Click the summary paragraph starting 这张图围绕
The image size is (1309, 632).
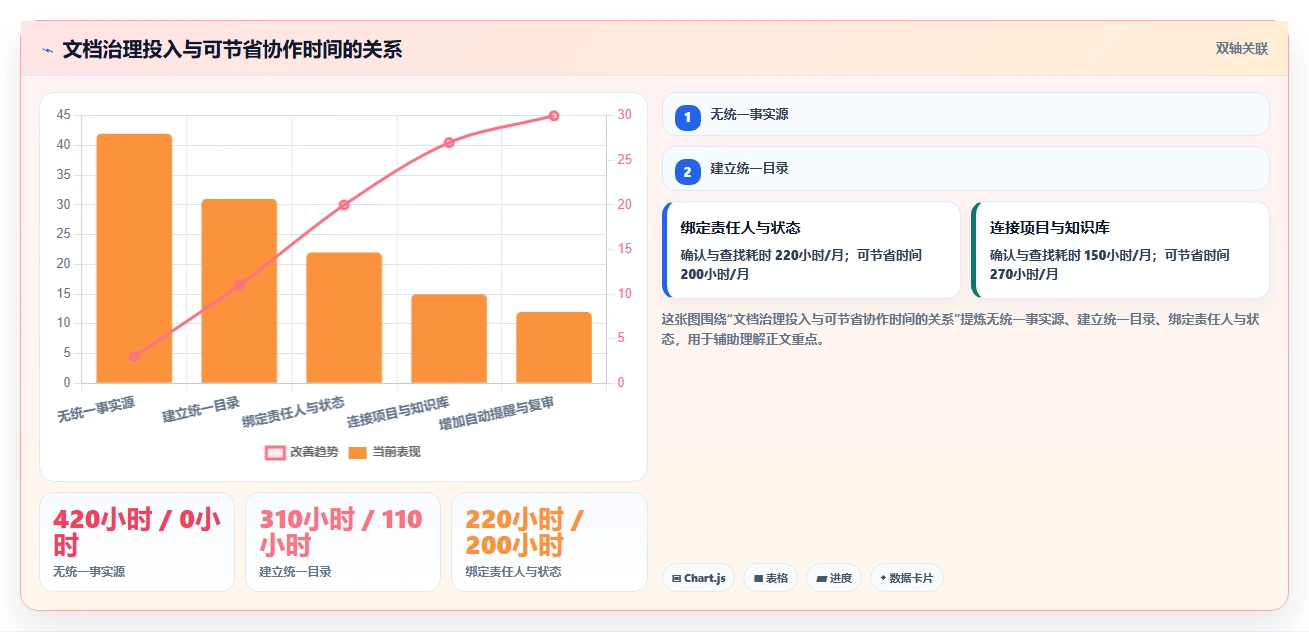(x=960, y=329)
